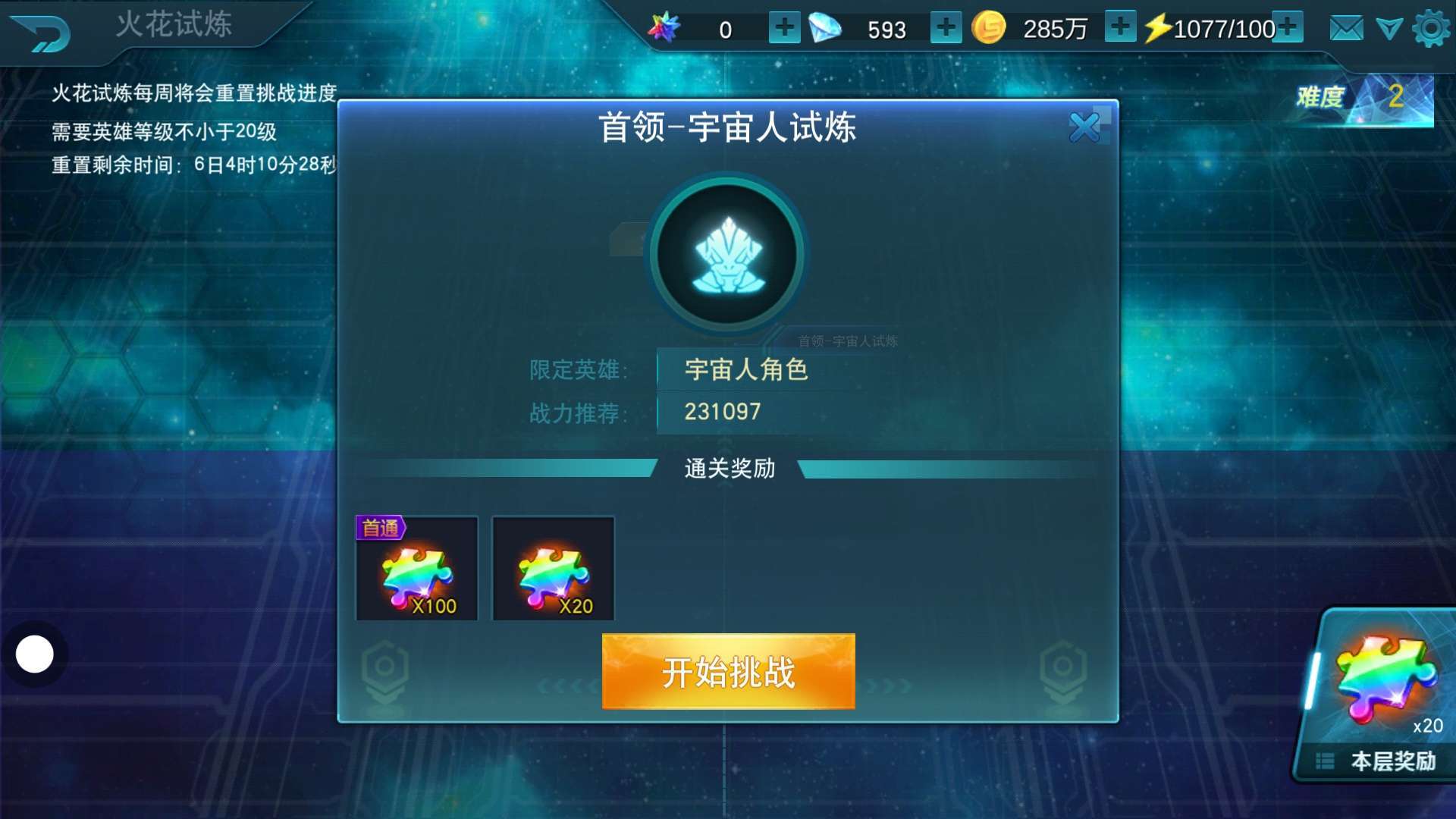The image size is (1456, 819).
Task: Select the first-clear X100 puzzle reward
Action: tap(417, 568)
